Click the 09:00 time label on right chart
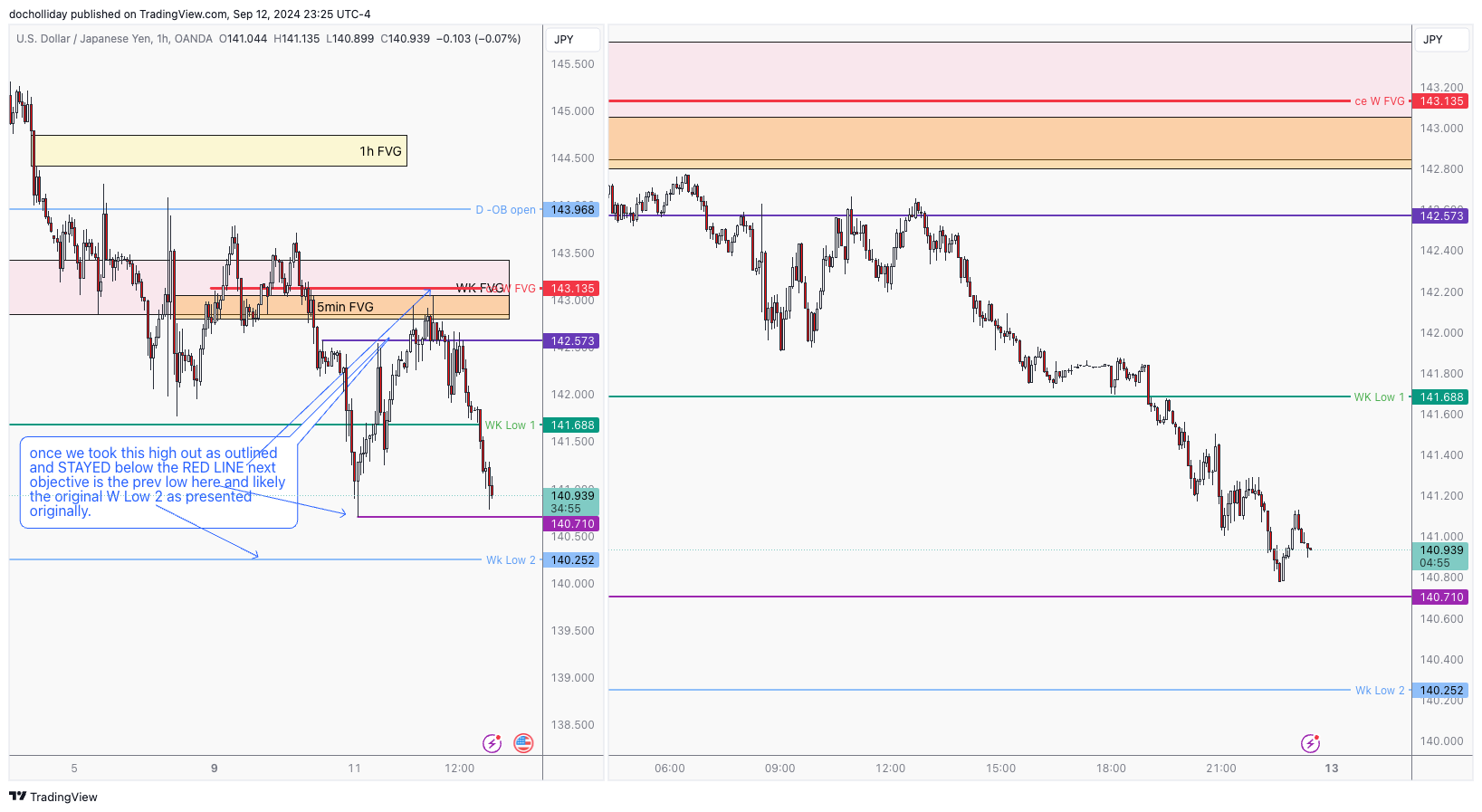Screen dimensions: 1482x812 (x=780, y=769)
